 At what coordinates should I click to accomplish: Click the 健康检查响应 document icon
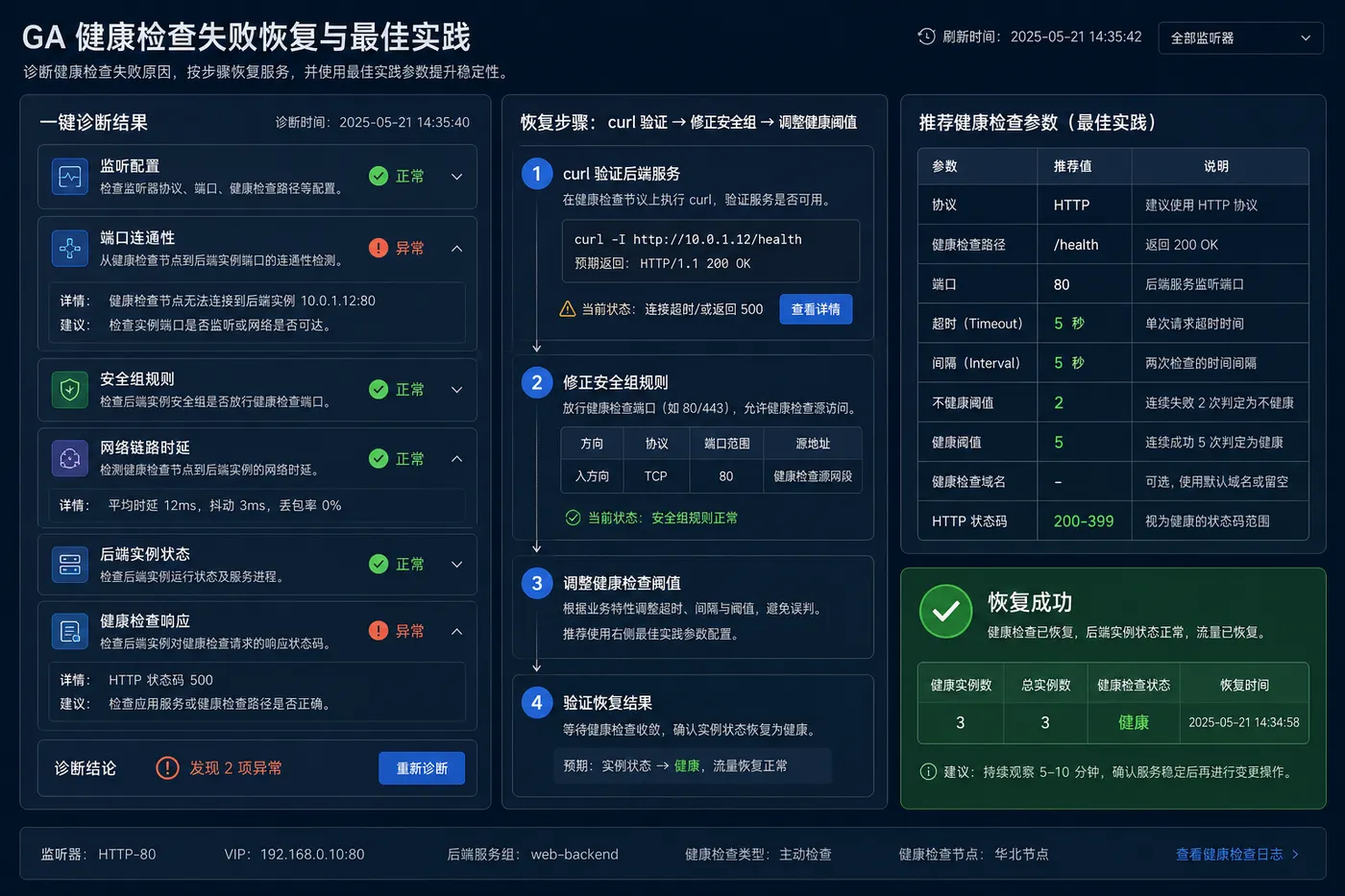pyautogui.click(x=70, y=631)
